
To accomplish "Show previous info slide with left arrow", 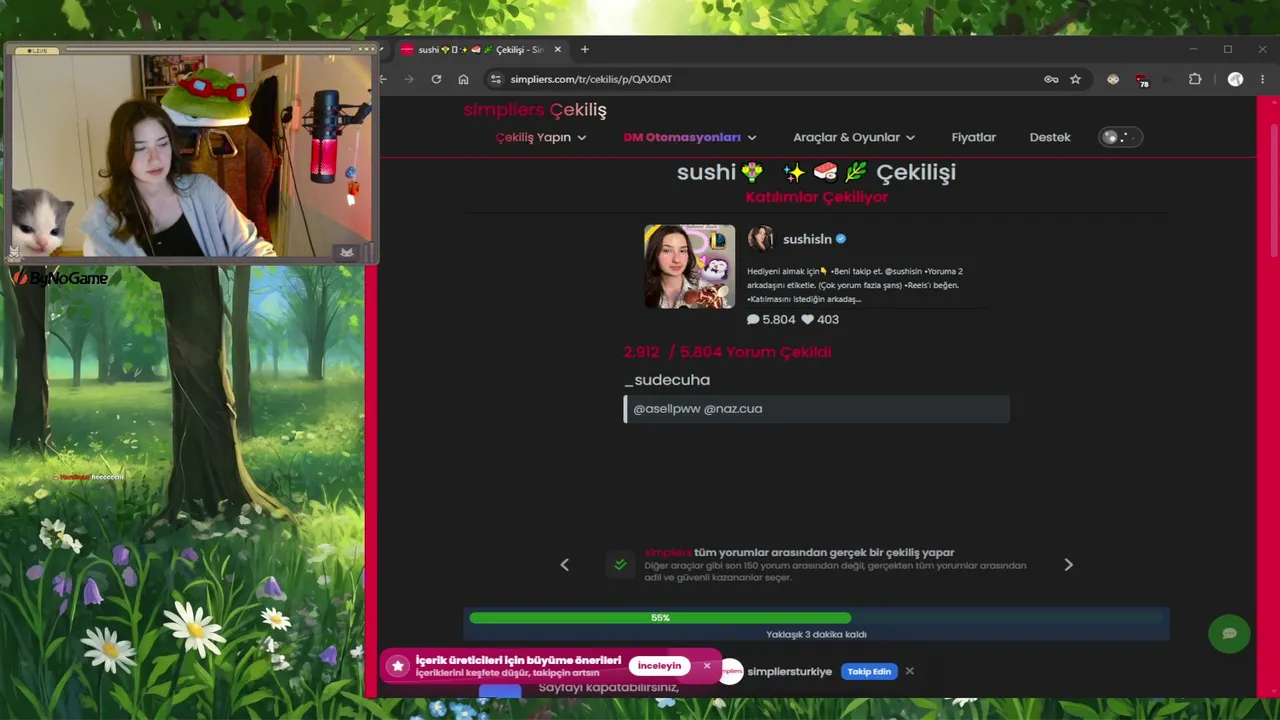I will (565, 565).
